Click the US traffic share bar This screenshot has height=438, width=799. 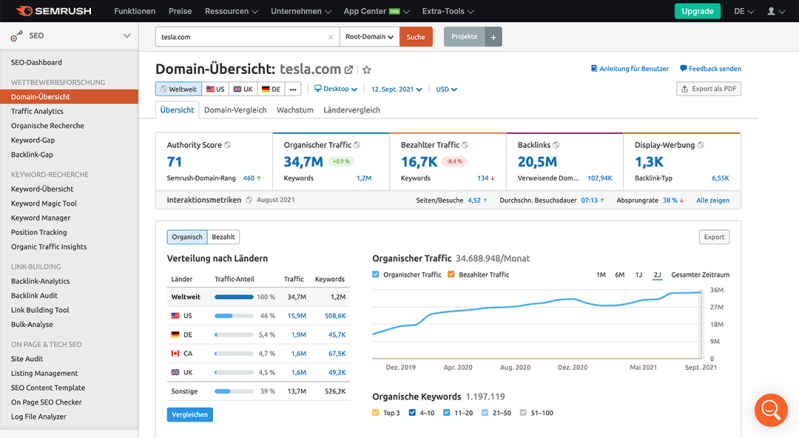pos(234,316)
